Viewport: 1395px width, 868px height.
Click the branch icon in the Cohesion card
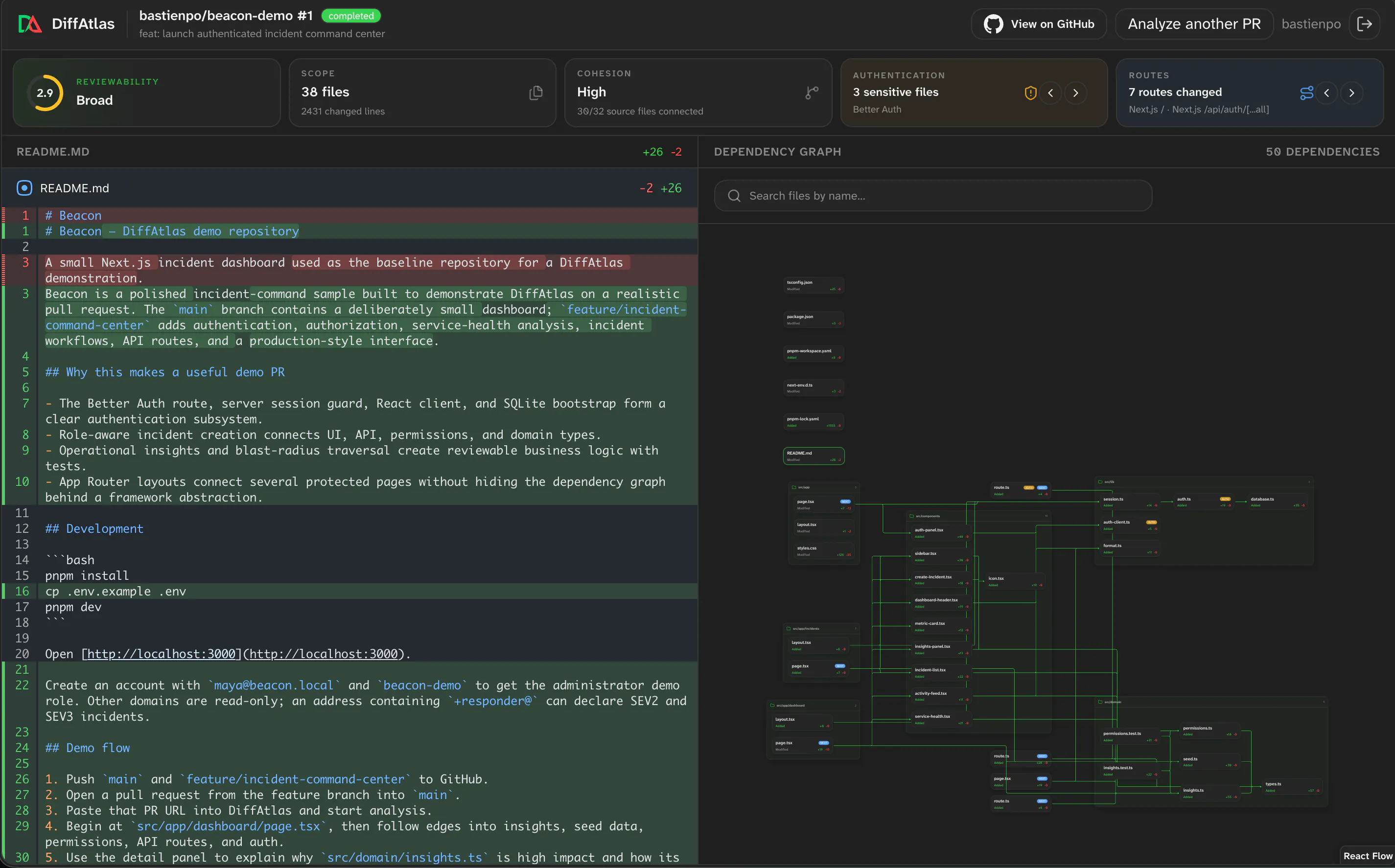point(812,92)
